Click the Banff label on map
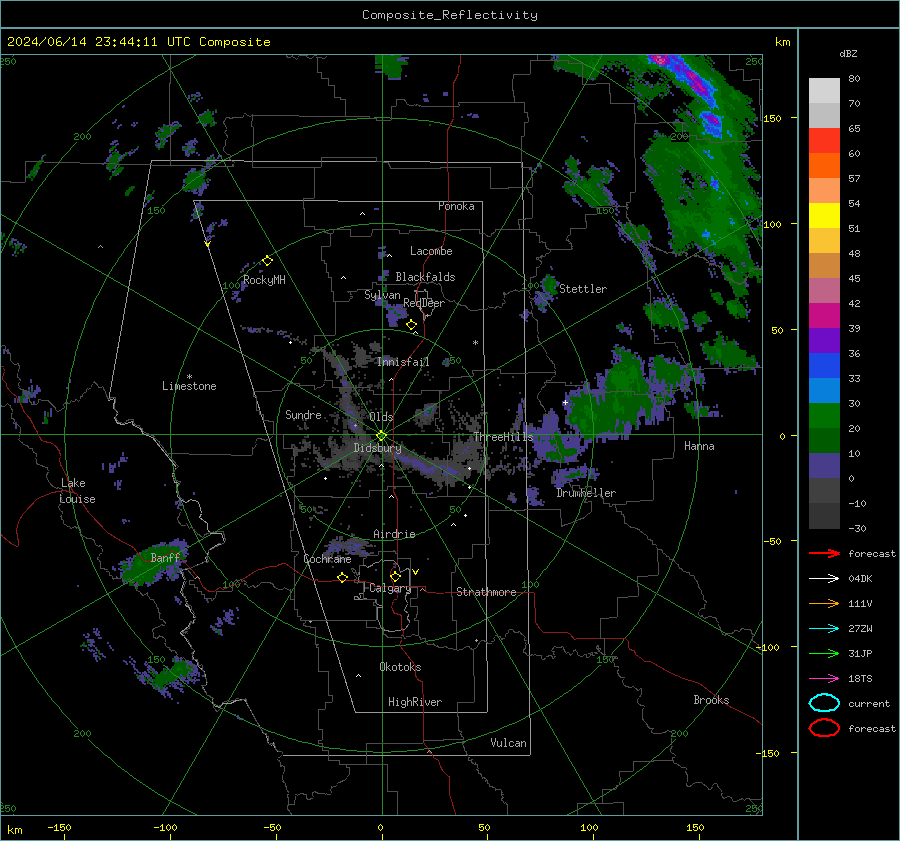Image resolution: width=900 pixels, height=841 pixels. pos(165,557)
